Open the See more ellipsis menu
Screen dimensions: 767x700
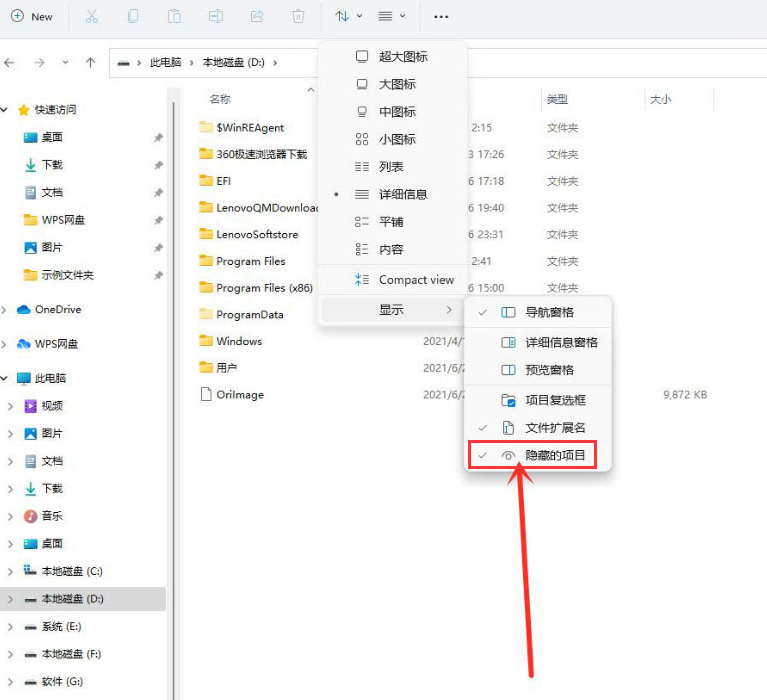(x=441, y=17)
